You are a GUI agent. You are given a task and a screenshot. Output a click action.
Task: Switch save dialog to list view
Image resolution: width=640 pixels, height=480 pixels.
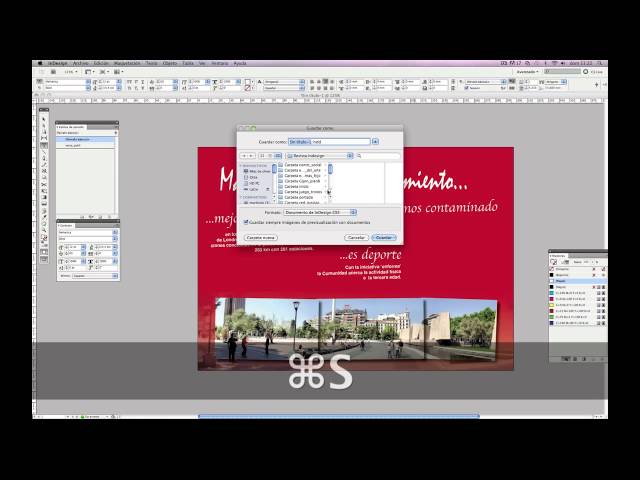coord(270,156)
